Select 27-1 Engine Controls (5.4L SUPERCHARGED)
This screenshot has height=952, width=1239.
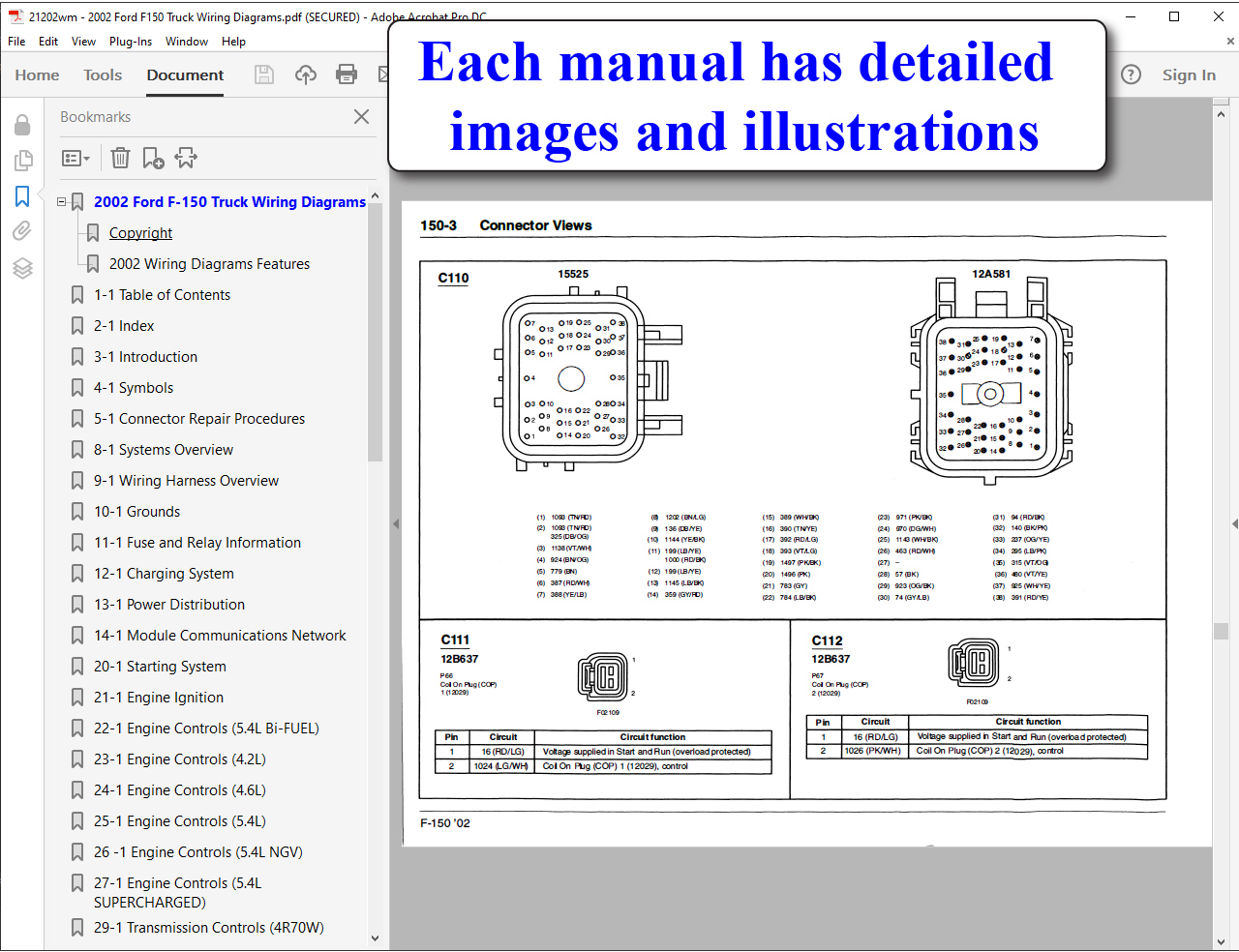pos(178,893)
